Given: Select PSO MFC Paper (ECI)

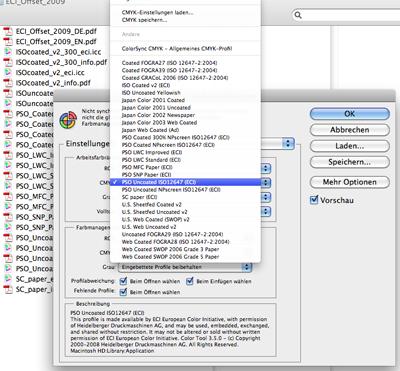Looking at the screenshot, I should [185, 167].
